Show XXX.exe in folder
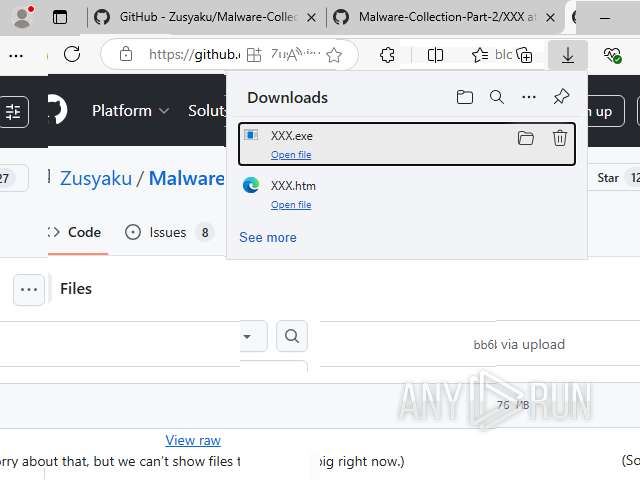The width and height of the screenshot is (640, 480). 526,138
